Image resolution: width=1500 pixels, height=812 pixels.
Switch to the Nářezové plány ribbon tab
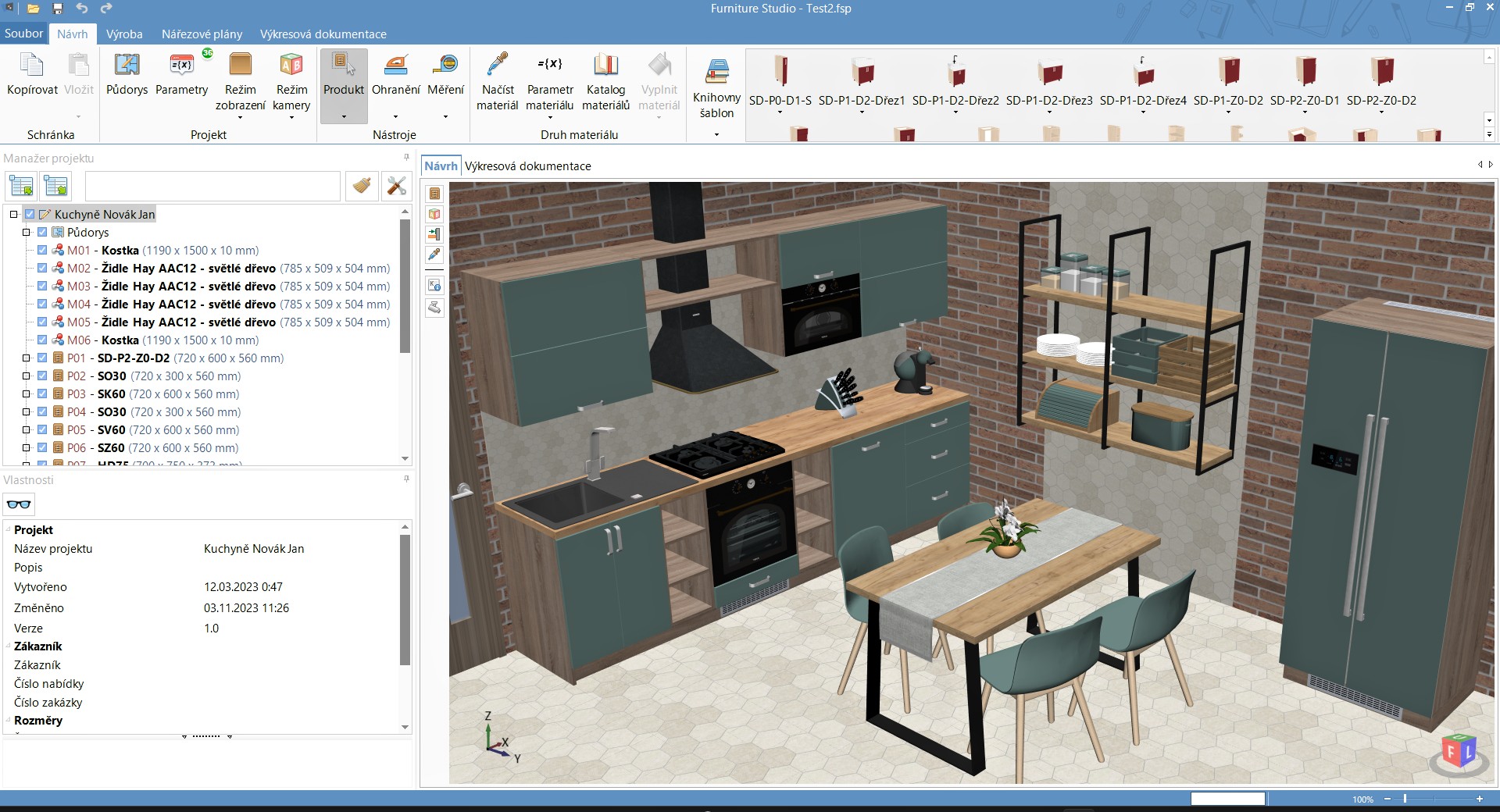(202, 34)
